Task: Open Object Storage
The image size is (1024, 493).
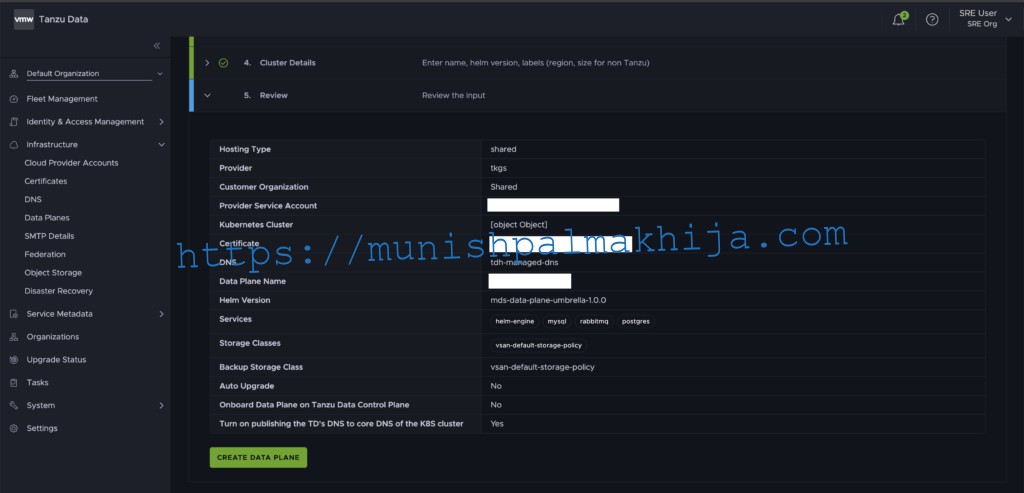Action: point(53,273)
